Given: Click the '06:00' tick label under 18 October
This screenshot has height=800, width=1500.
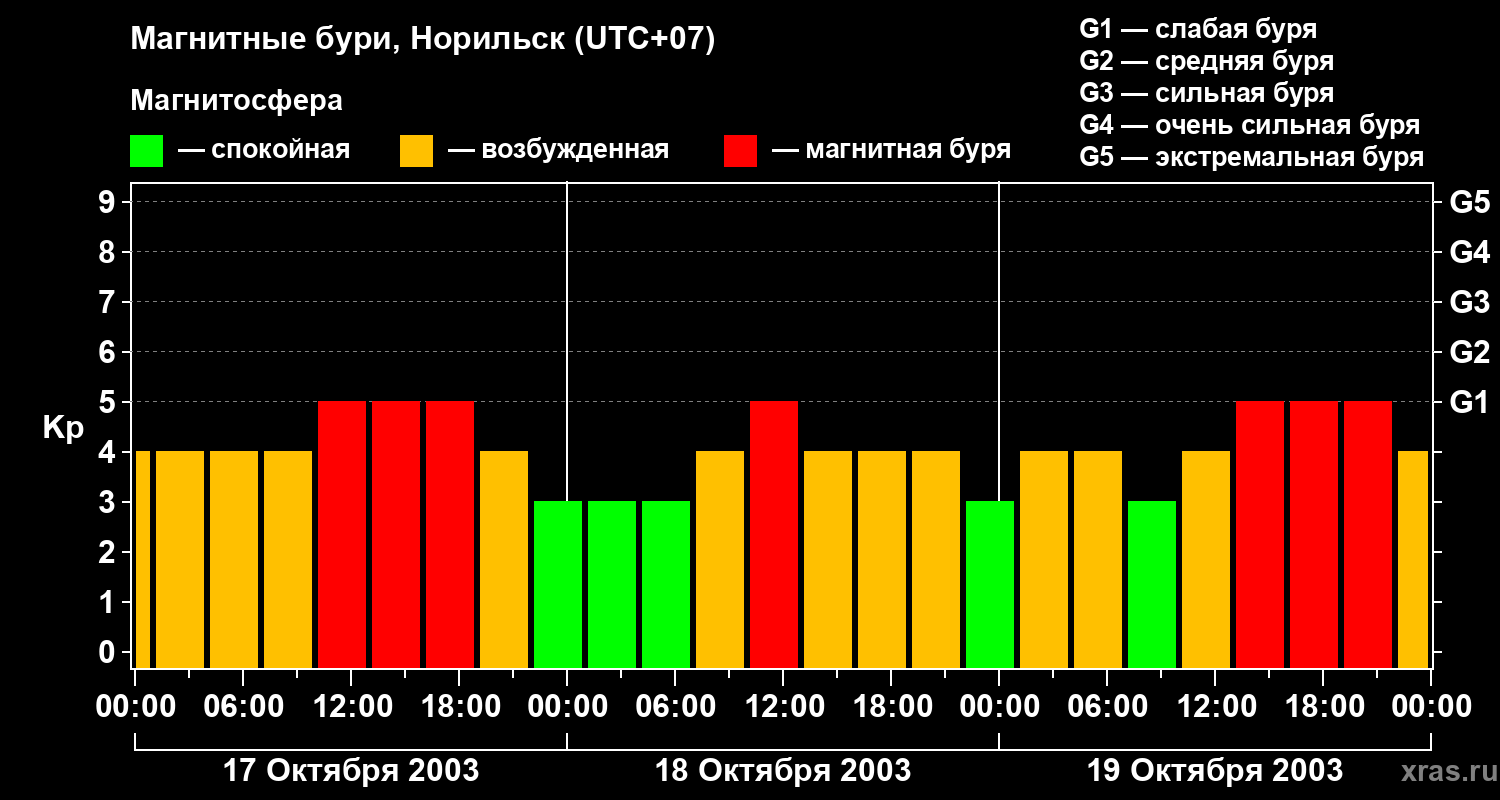Looking at the screenshot, I should tap(675, 706).
